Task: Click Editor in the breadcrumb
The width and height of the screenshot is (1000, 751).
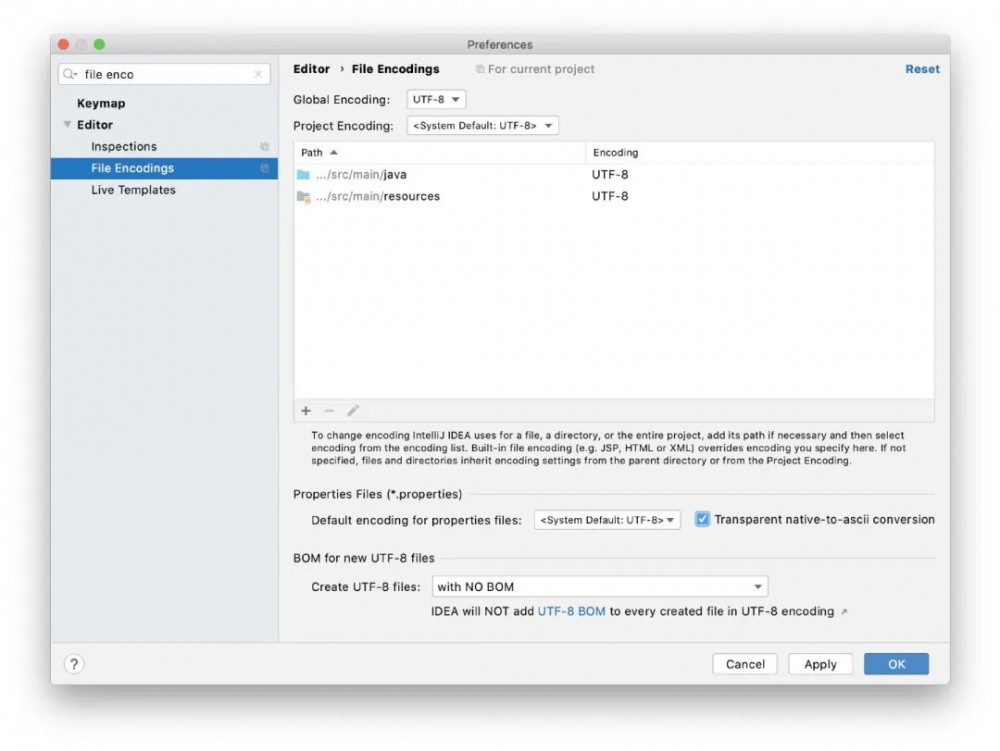Action: click(x=311, y=69)
